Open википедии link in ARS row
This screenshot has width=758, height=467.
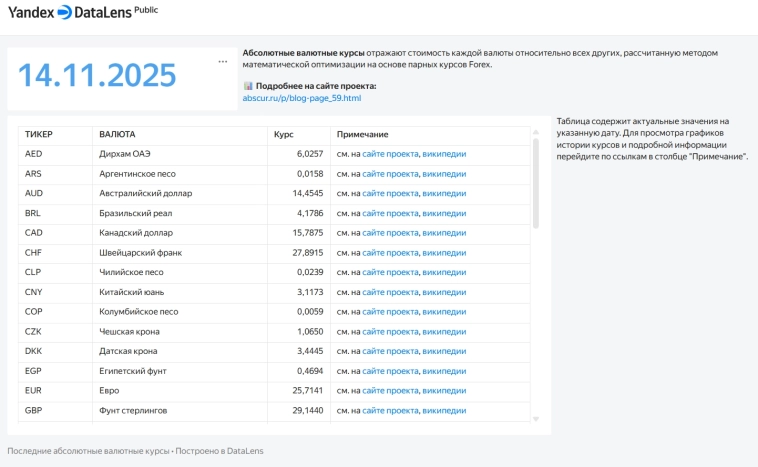tap(444, 174)
